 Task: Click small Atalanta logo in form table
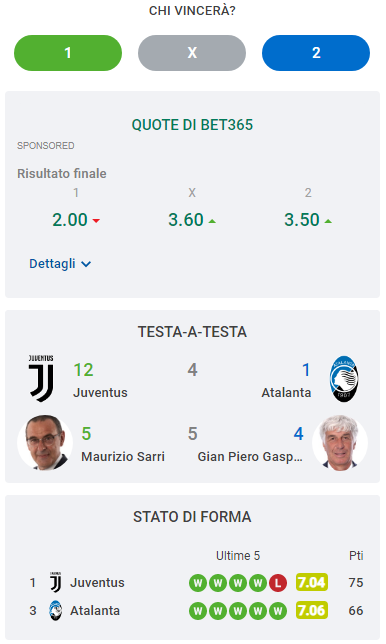click(55, 610)
